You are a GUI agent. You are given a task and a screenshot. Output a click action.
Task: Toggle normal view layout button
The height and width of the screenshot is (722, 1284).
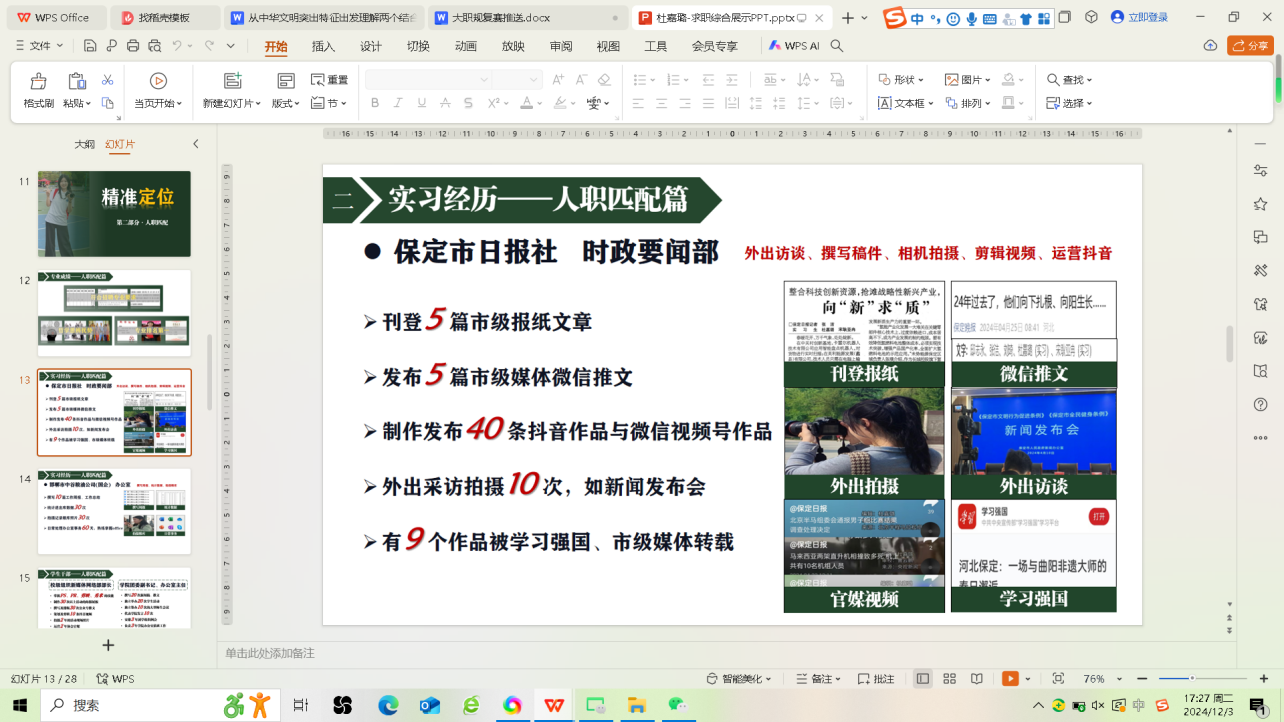tap(923, 679)
